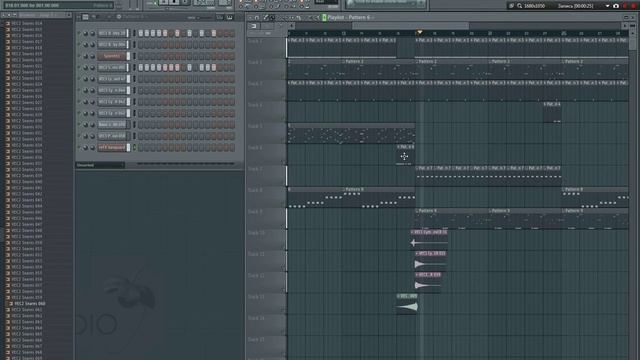Open the first Pattern 2 clip menu on Track 2
The image size is (640, 360).
[344, 62]
